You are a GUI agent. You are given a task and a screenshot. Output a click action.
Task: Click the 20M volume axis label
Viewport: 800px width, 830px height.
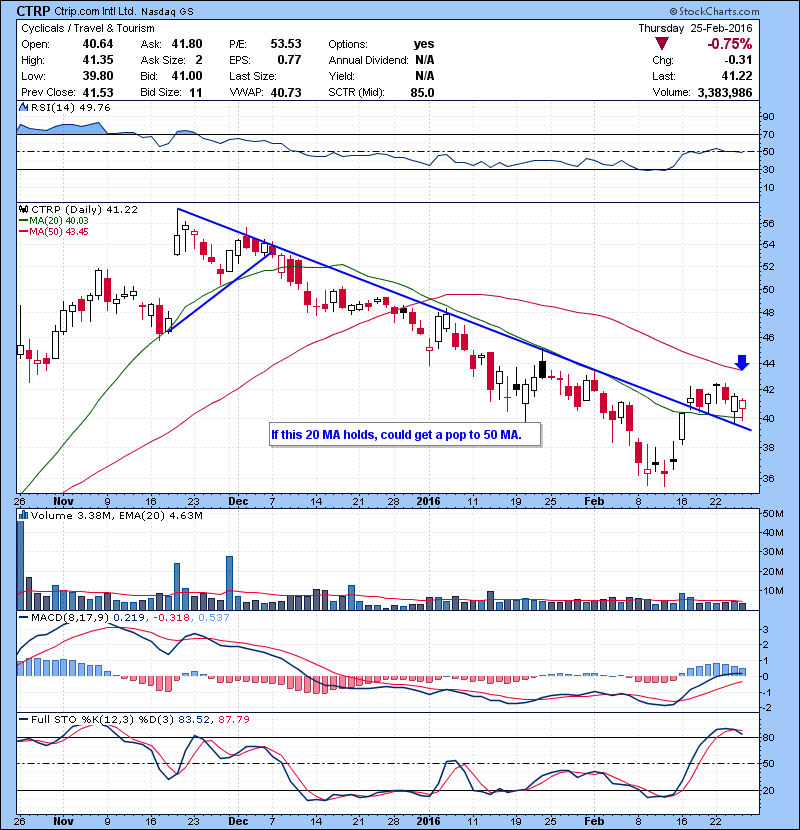pos(772,572)
